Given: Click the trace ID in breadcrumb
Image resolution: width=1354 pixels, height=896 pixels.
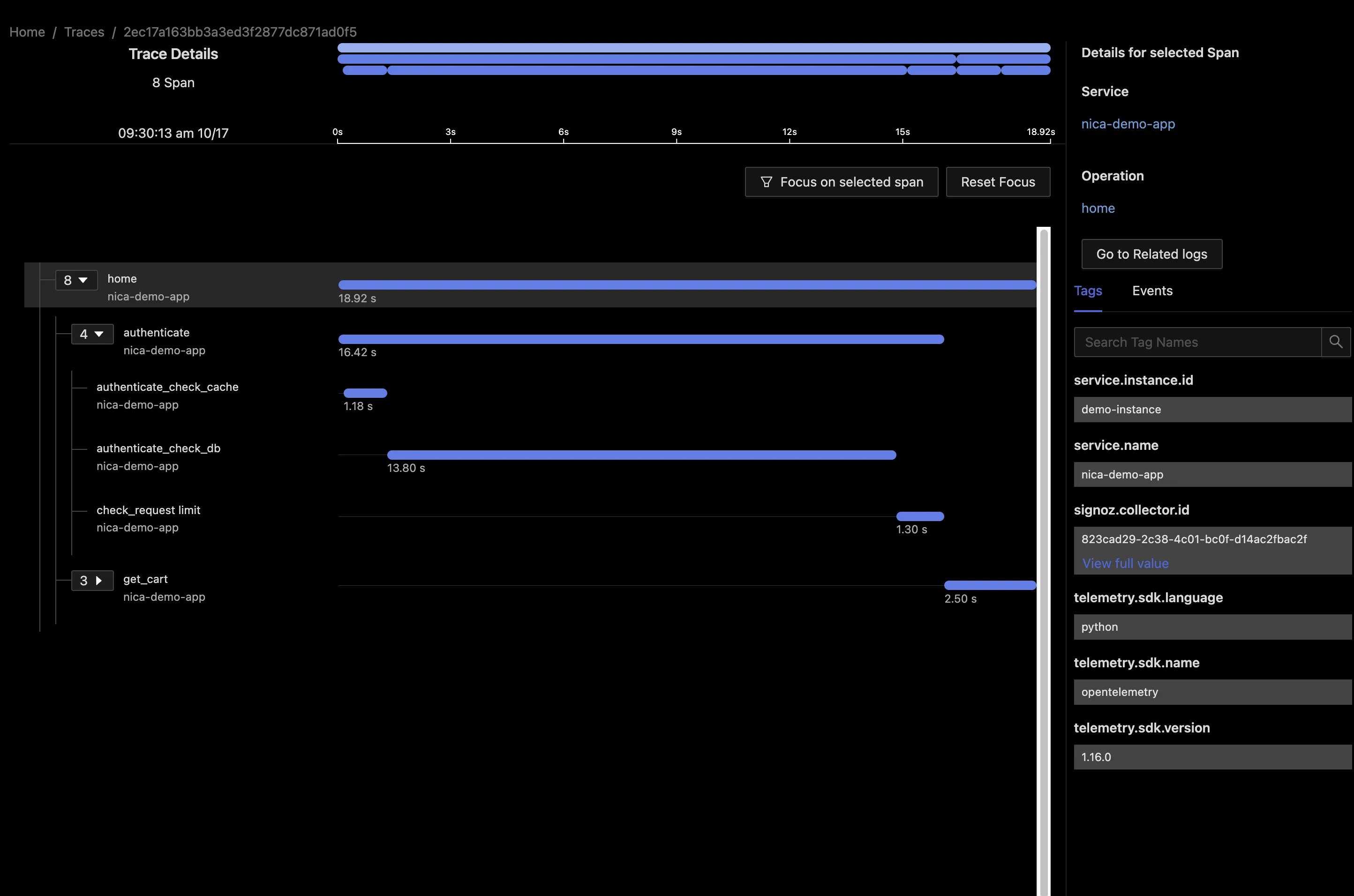Looking at the screenshot, I should [240, 32].
